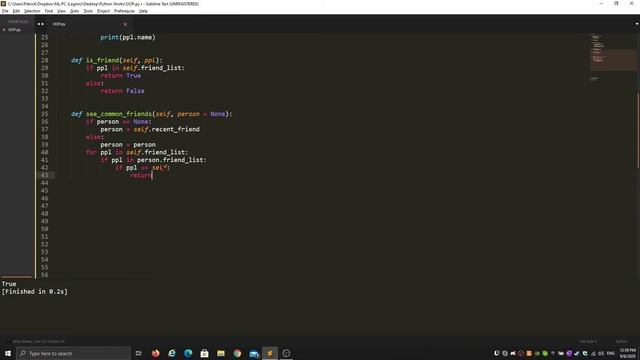Viewport: 640px width, 360px height.
Task: Click 'return True' statement
Action: click(x=120, y=76)
